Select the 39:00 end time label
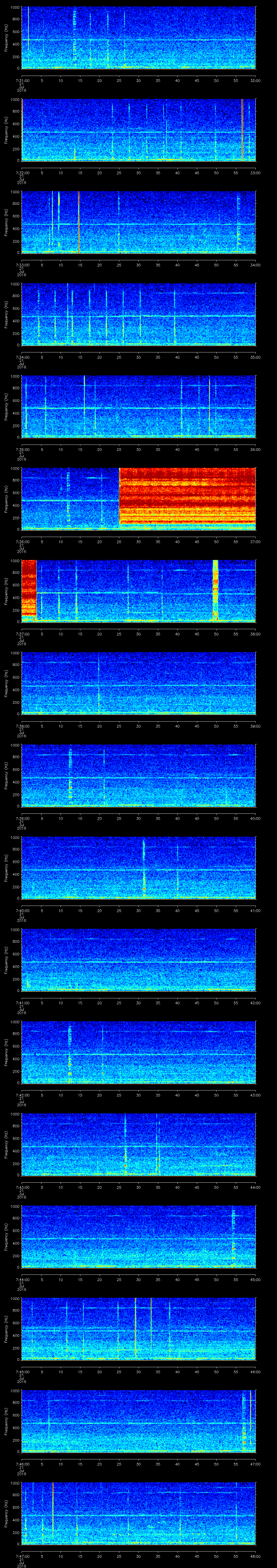Image resolution: width=277 pixels, height=1568 pixels. coord(255,726)
